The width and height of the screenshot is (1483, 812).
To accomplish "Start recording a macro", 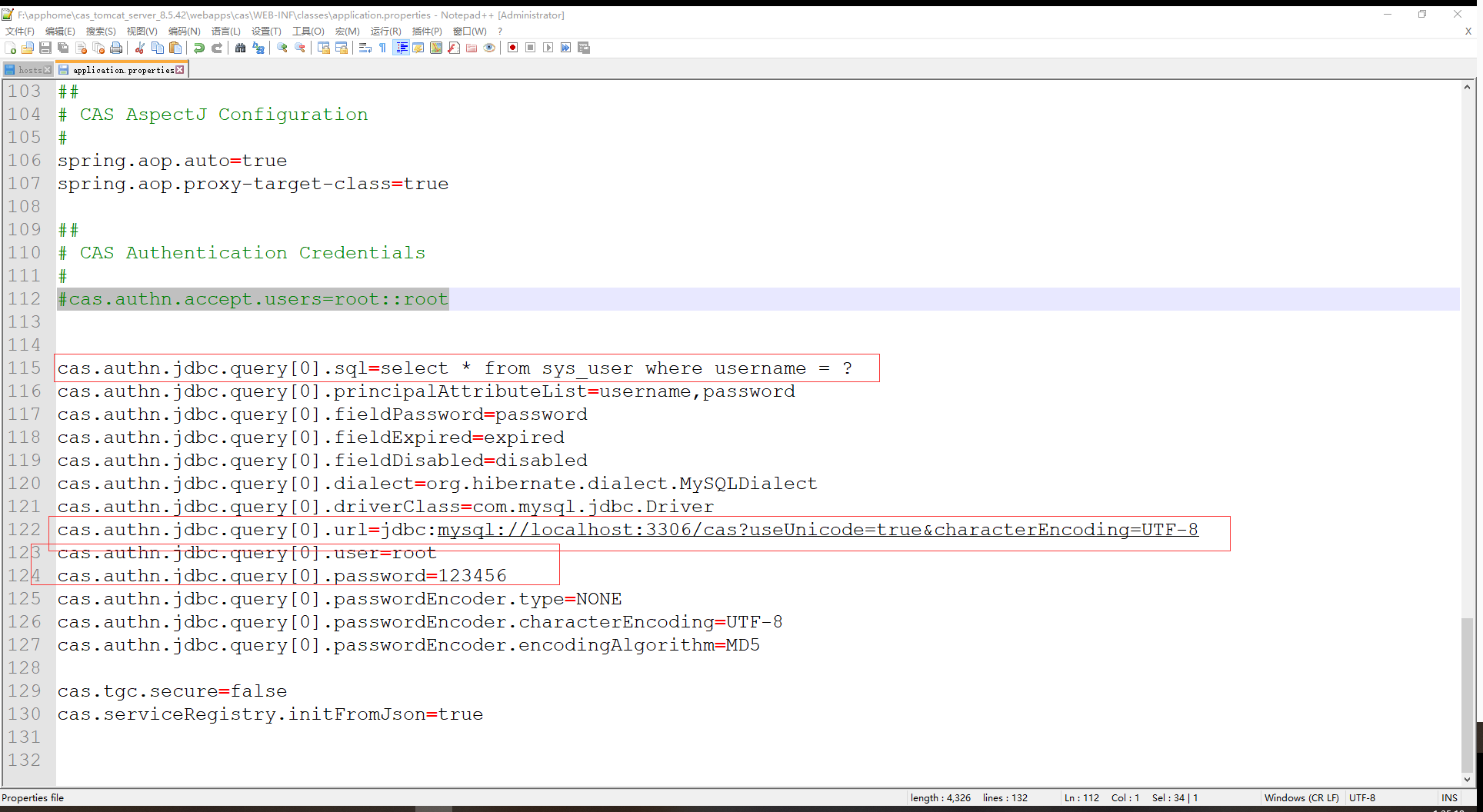I will click(513, 48).
